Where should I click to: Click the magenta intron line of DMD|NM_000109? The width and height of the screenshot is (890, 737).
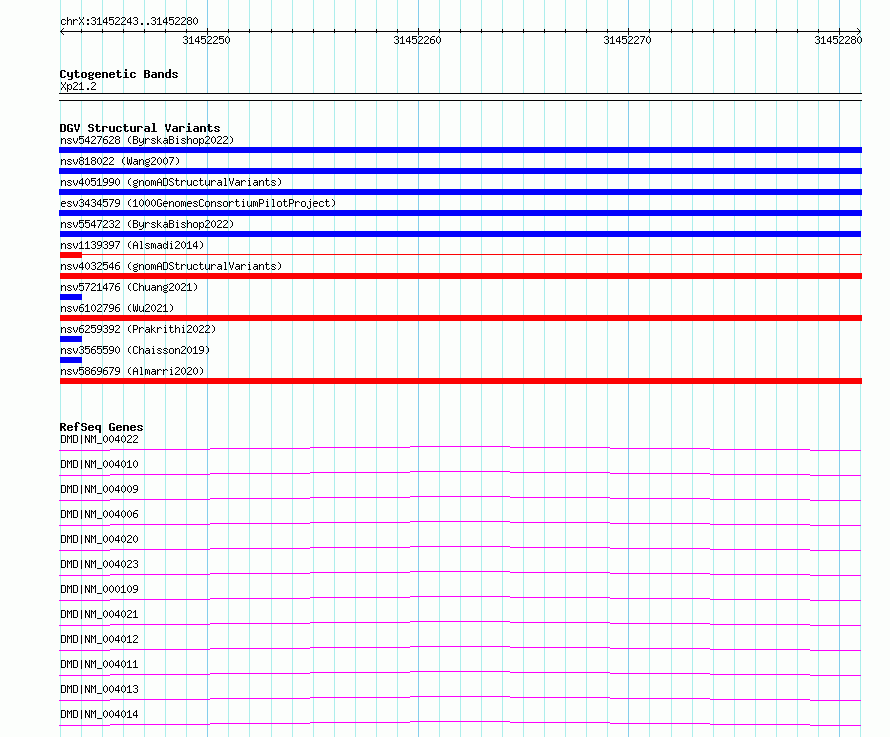pyautogui.click(x=460, y=597)
